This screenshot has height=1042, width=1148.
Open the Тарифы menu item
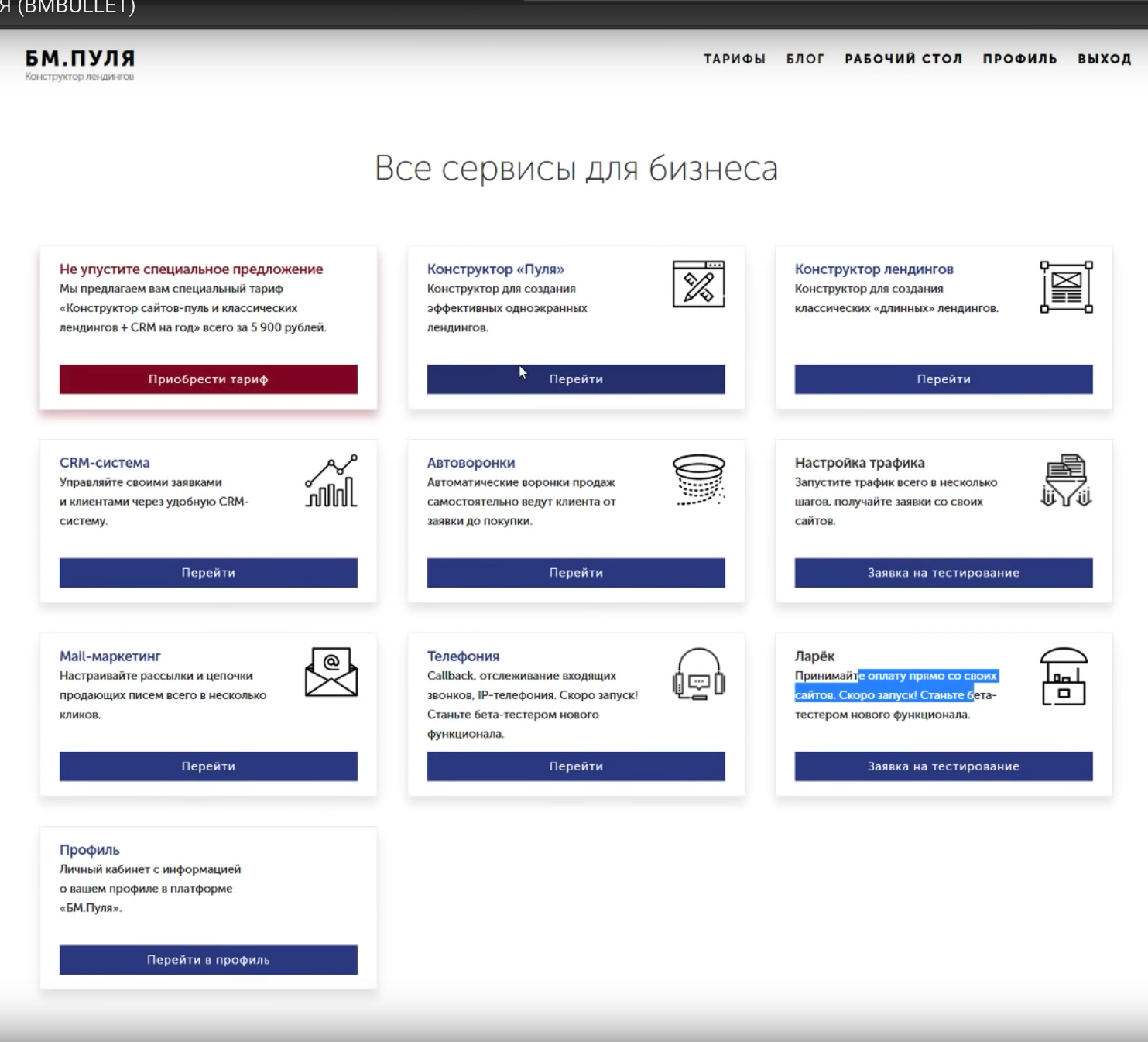pos(734,59)
